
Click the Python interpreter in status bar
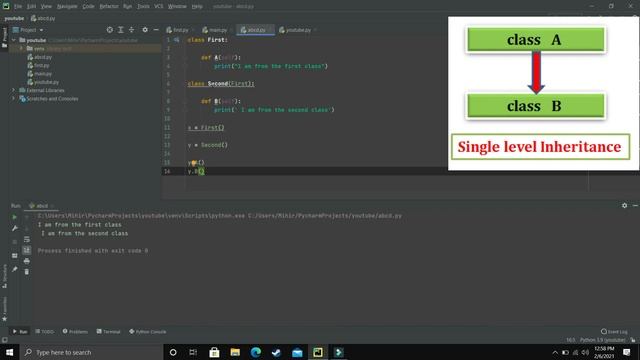point(602,340)
